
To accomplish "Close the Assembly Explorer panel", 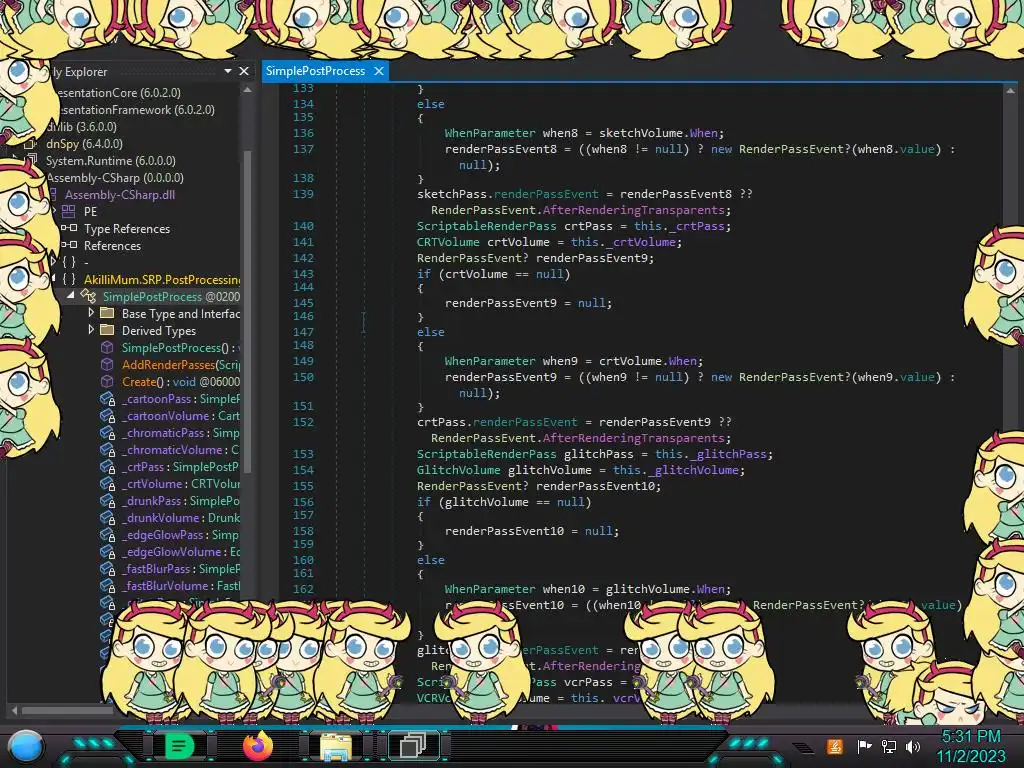I will click(x=244, y=71).
